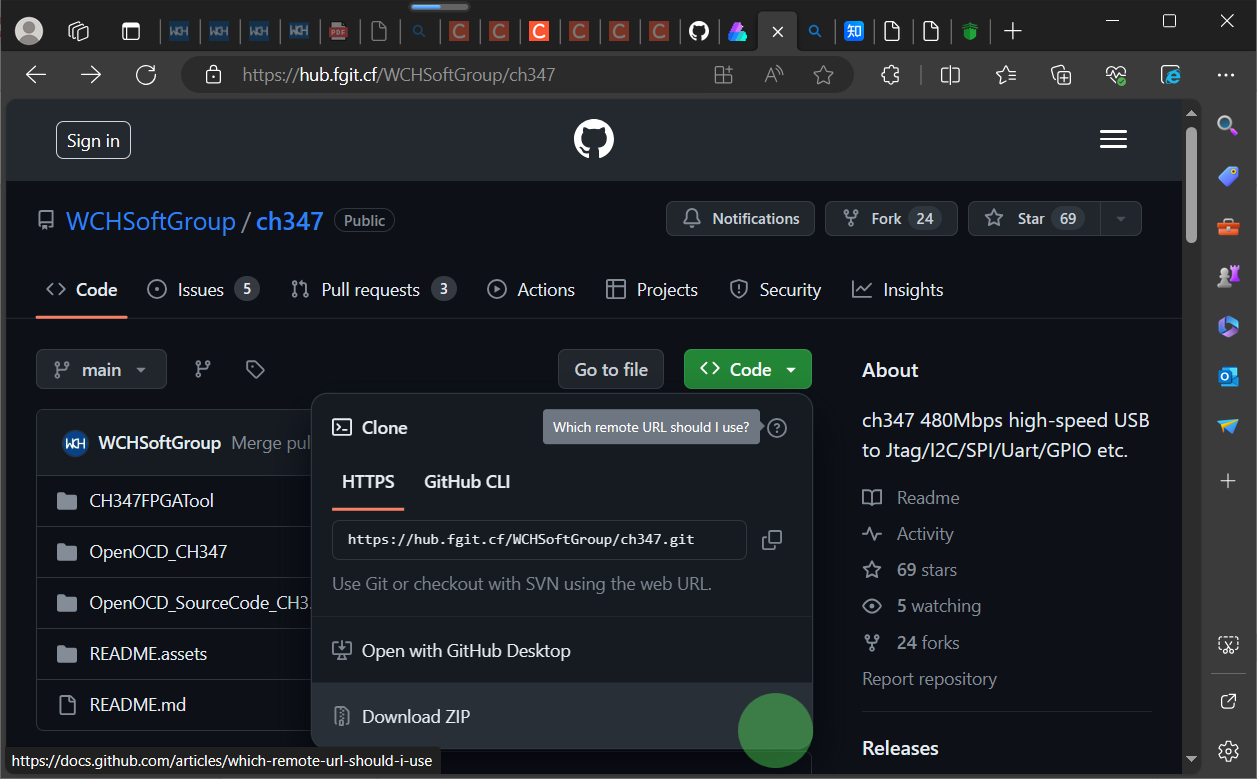The width and height of the screenshot is (1257, 779).
Task: View site information via lock icon
Action: pyautogui.click(x=212, y=75)
